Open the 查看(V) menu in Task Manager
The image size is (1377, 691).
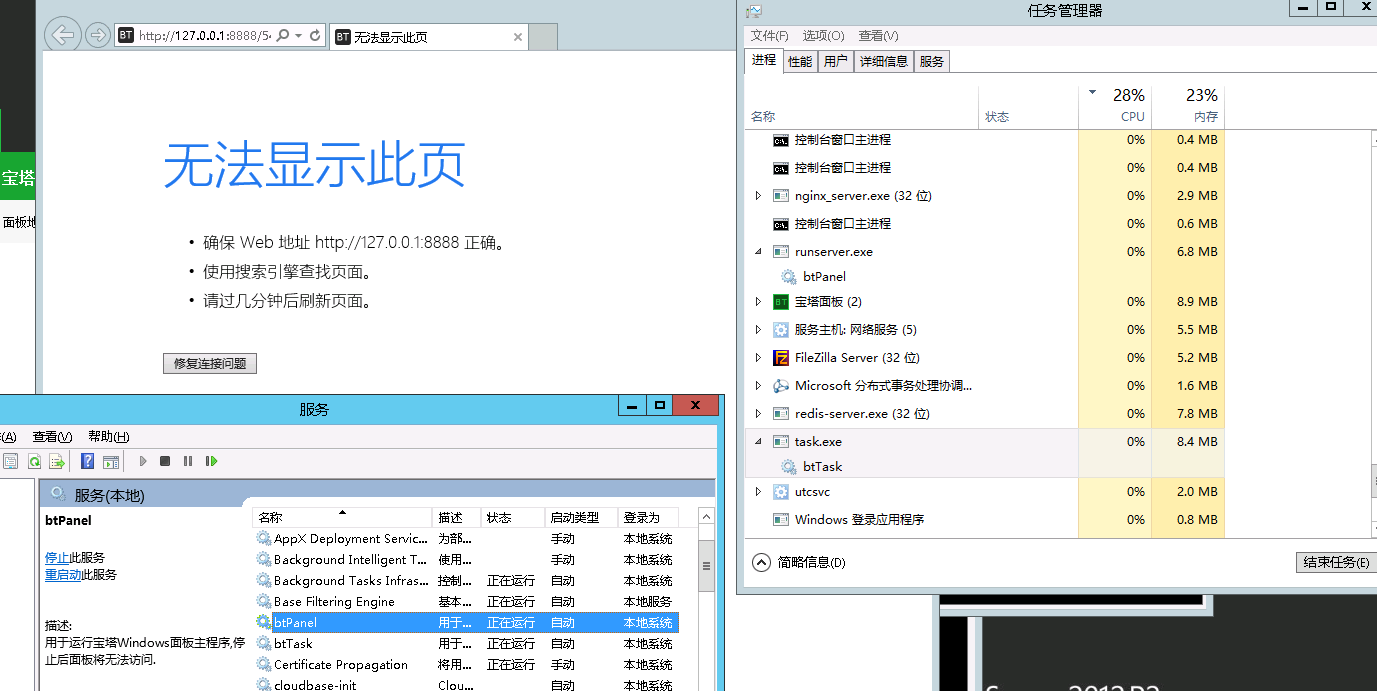click(879, 36)
